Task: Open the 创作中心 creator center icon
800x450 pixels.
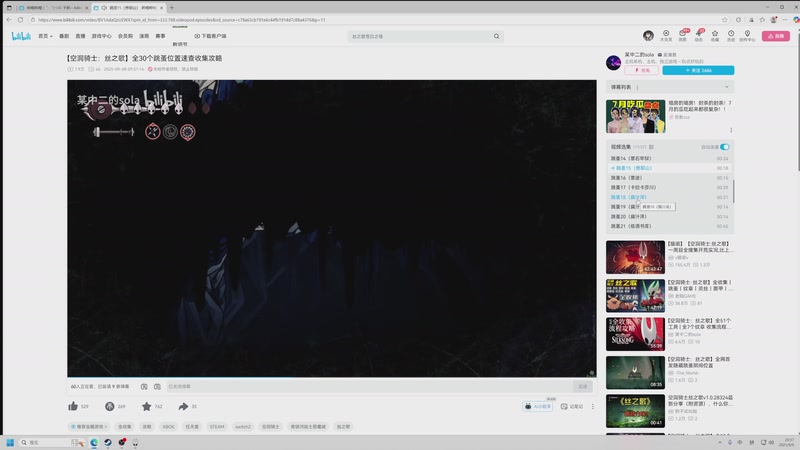Action: pos(747,35)
